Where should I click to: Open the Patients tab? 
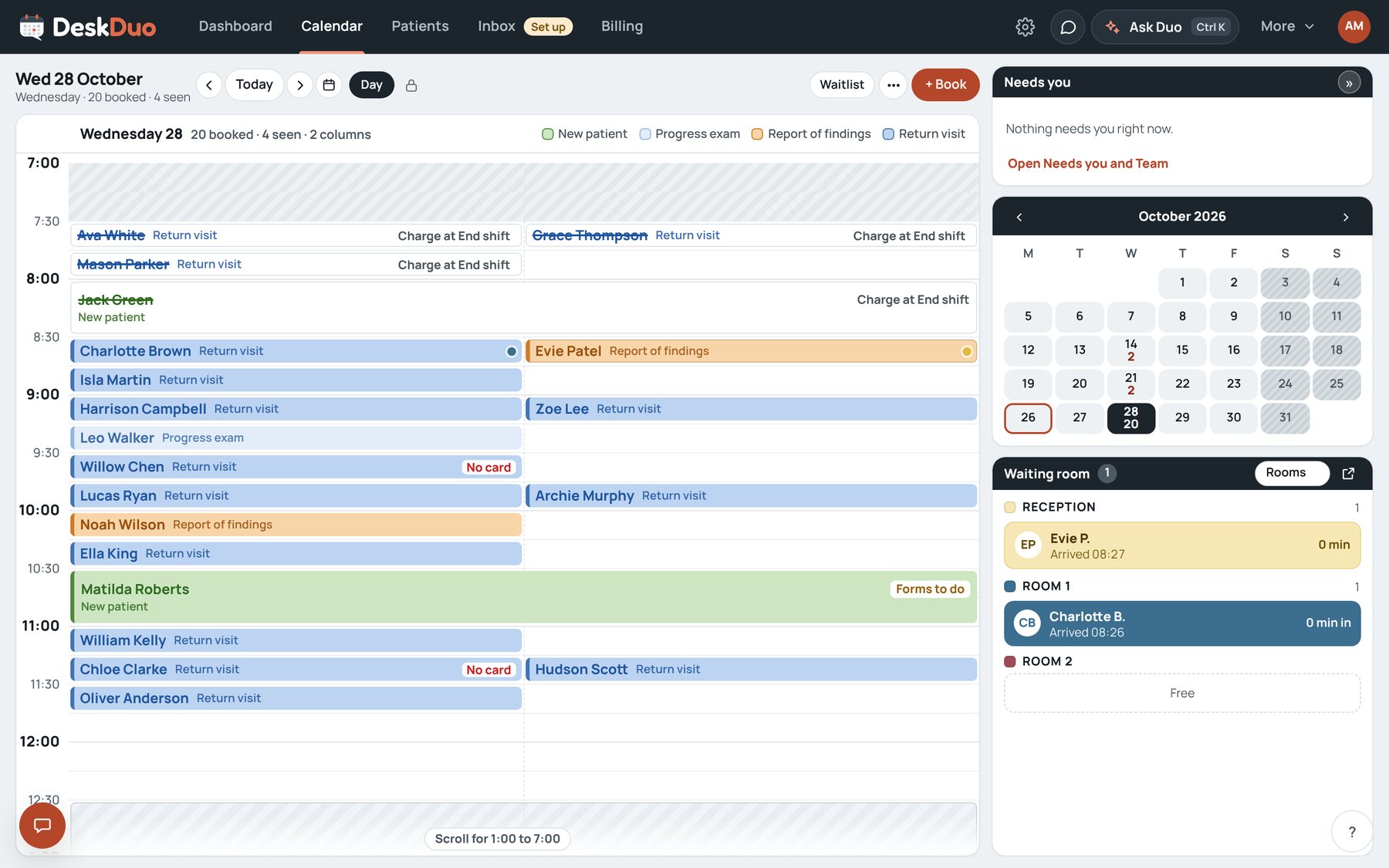pyautogui.click(x=420, y=26)
